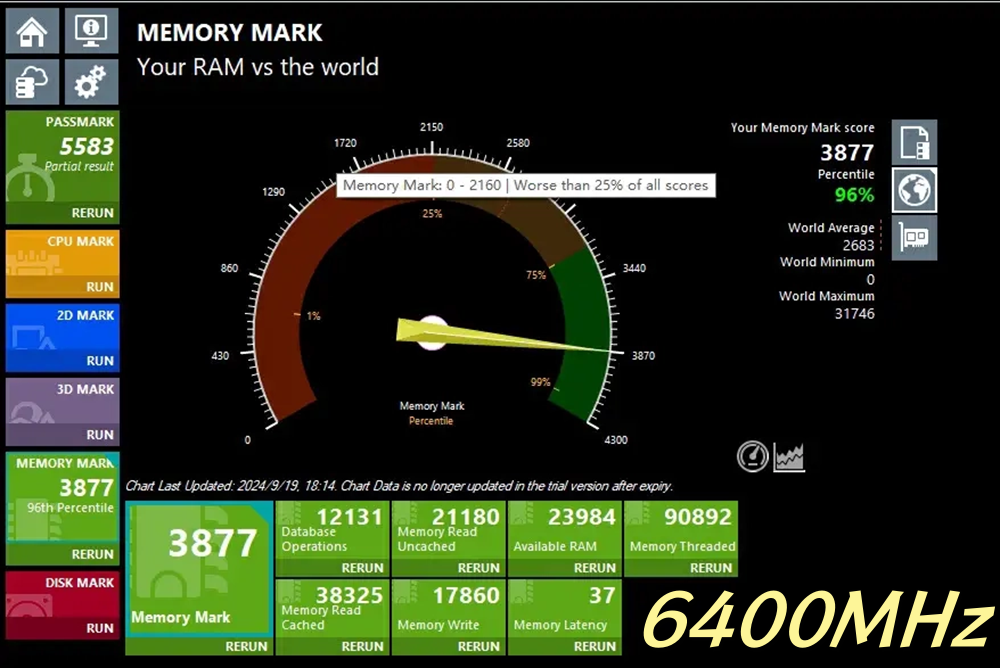
Task: Click the Memory Threaded 90892 score
Action: (x=698, y=517)
